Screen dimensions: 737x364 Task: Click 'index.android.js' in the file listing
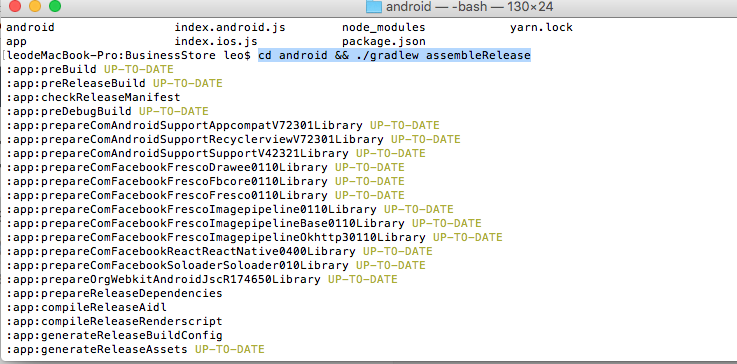click(x=230, y=28)
